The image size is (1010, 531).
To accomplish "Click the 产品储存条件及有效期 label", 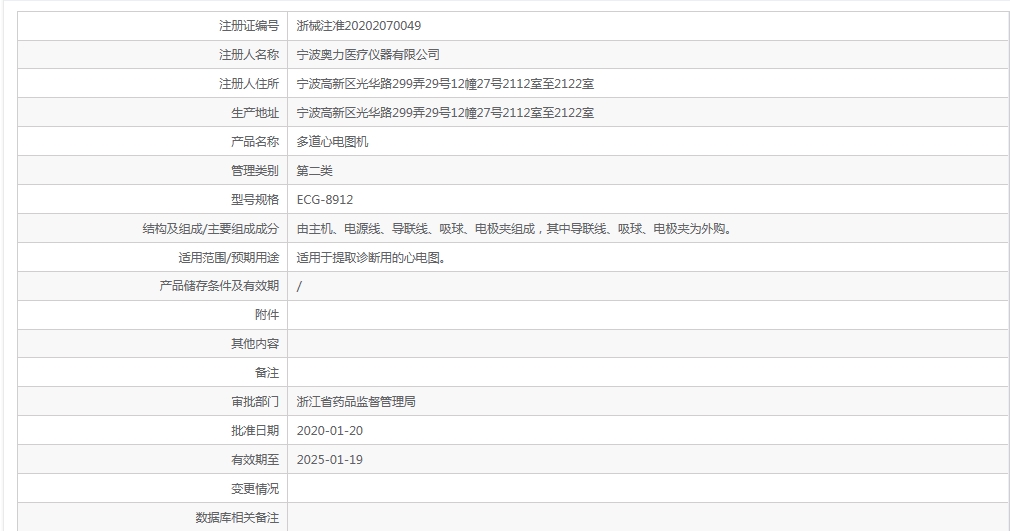I will click(x=219, y=285).
